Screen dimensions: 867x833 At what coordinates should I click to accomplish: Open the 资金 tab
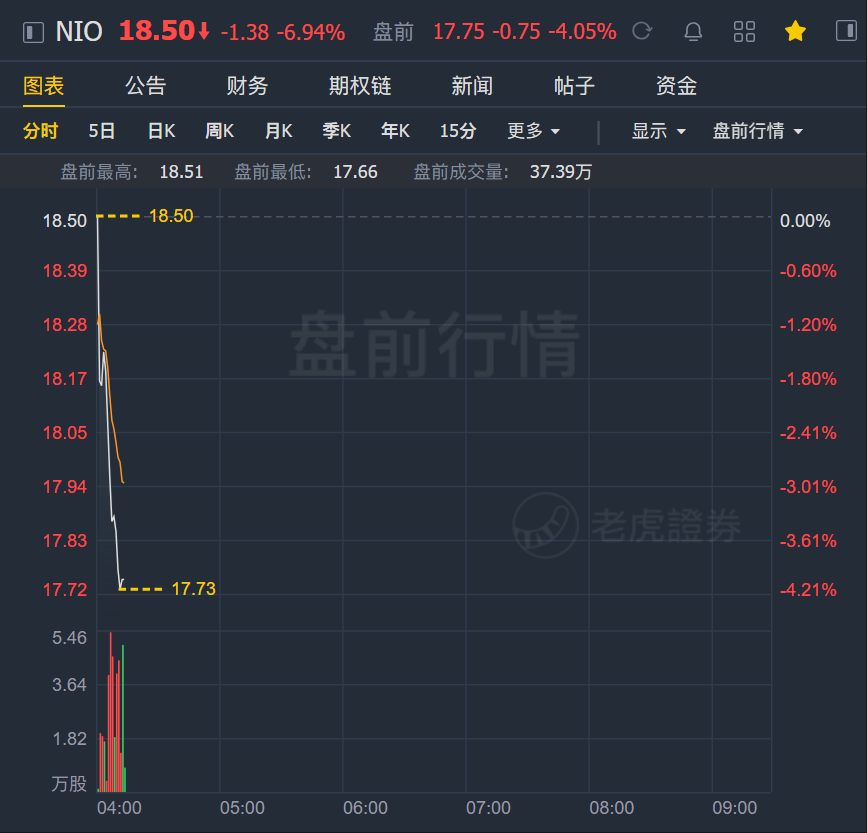[x=676, y=86]
